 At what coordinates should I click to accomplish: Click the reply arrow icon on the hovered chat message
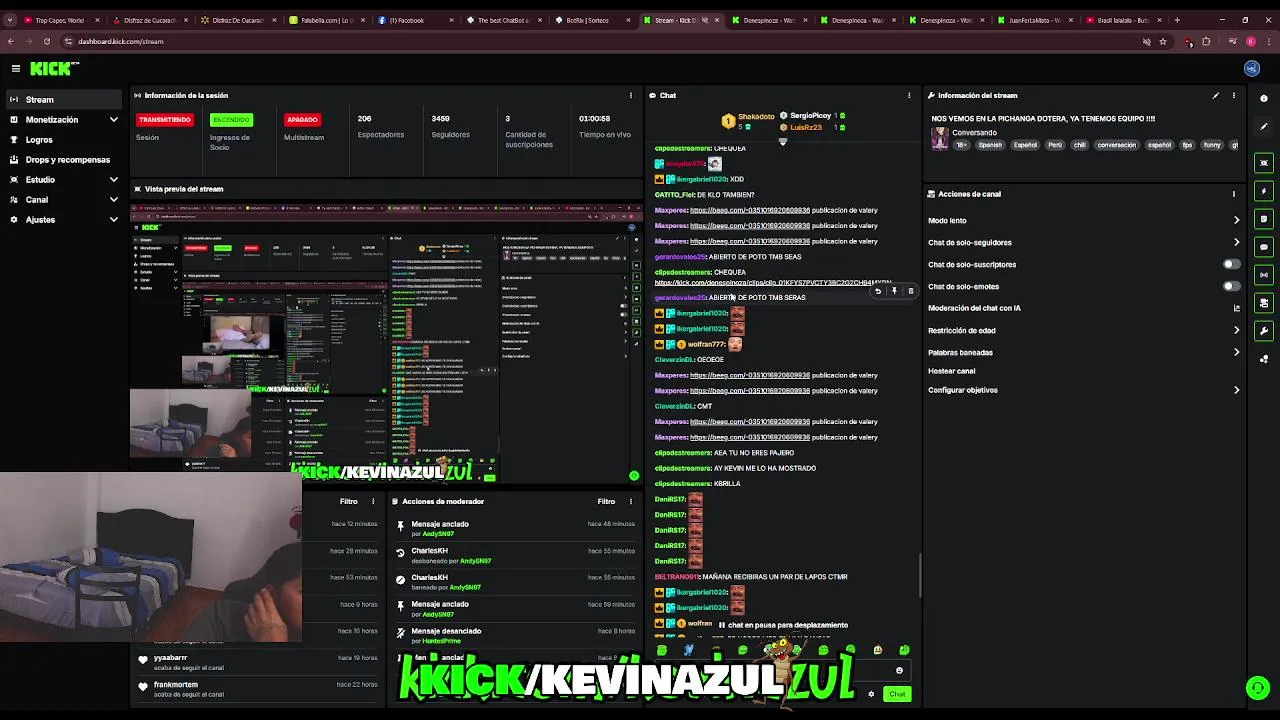click(x=878, y=291)
